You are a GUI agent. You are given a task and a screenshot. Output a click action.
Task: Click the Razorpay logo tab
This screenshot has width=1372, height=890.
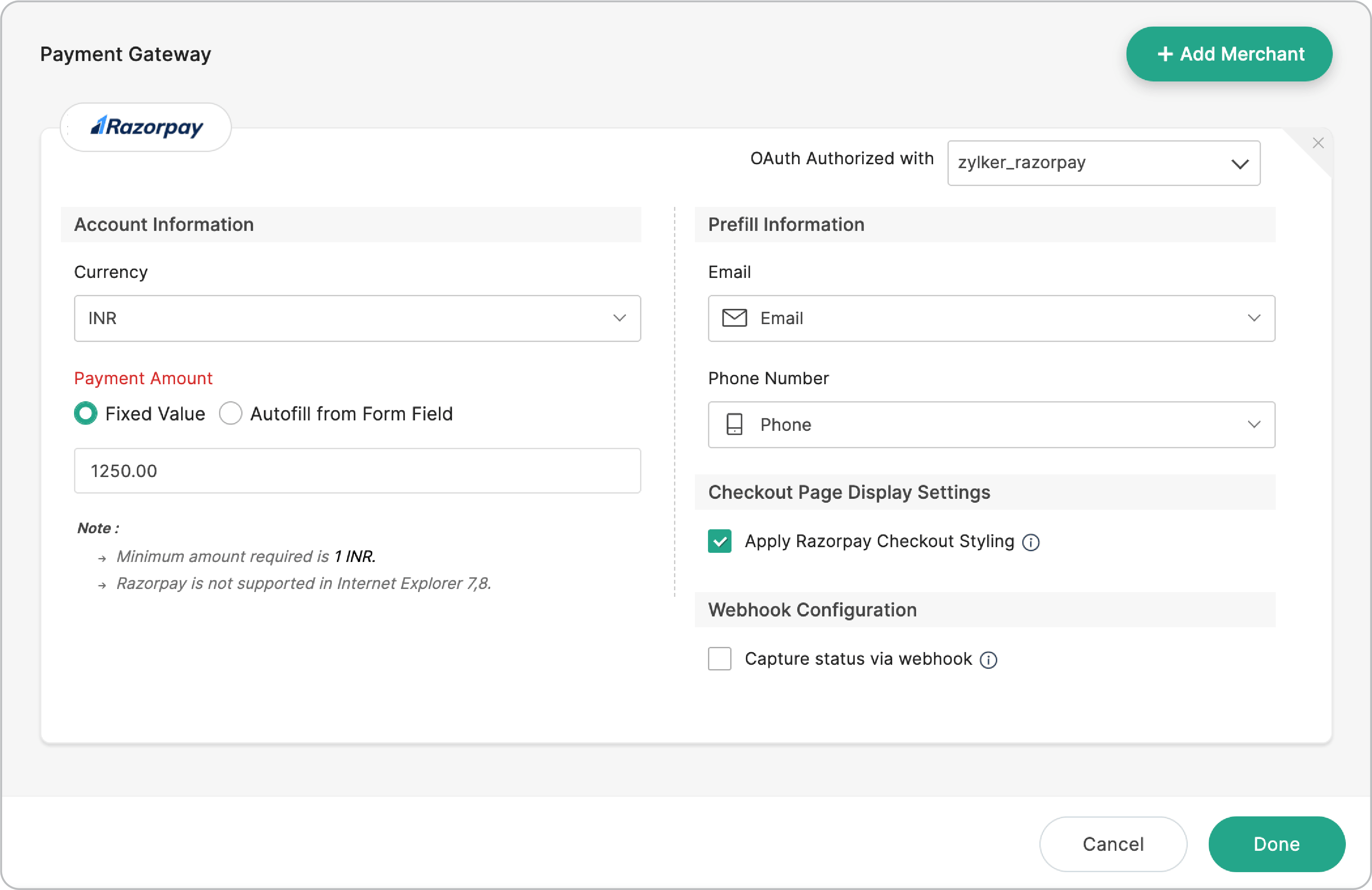(145, 127)
